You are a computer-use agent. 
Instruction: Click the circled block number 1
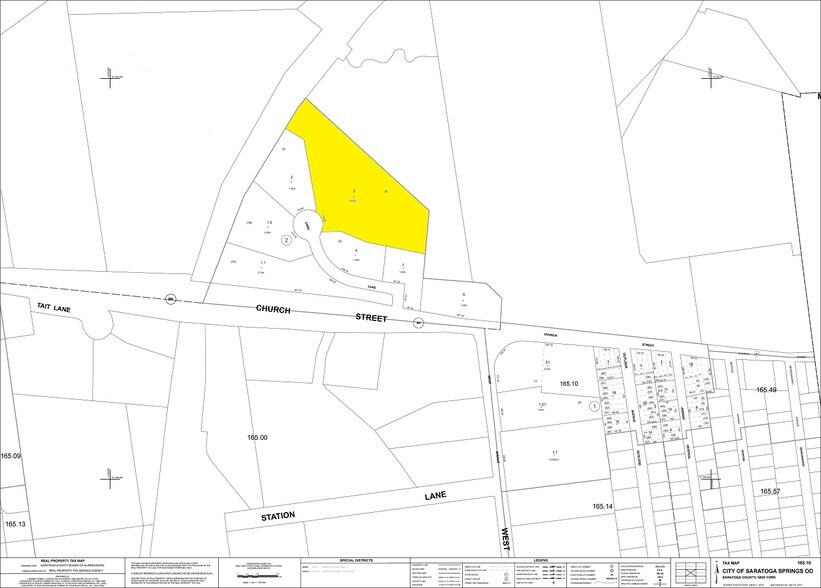tap(593, 406)
